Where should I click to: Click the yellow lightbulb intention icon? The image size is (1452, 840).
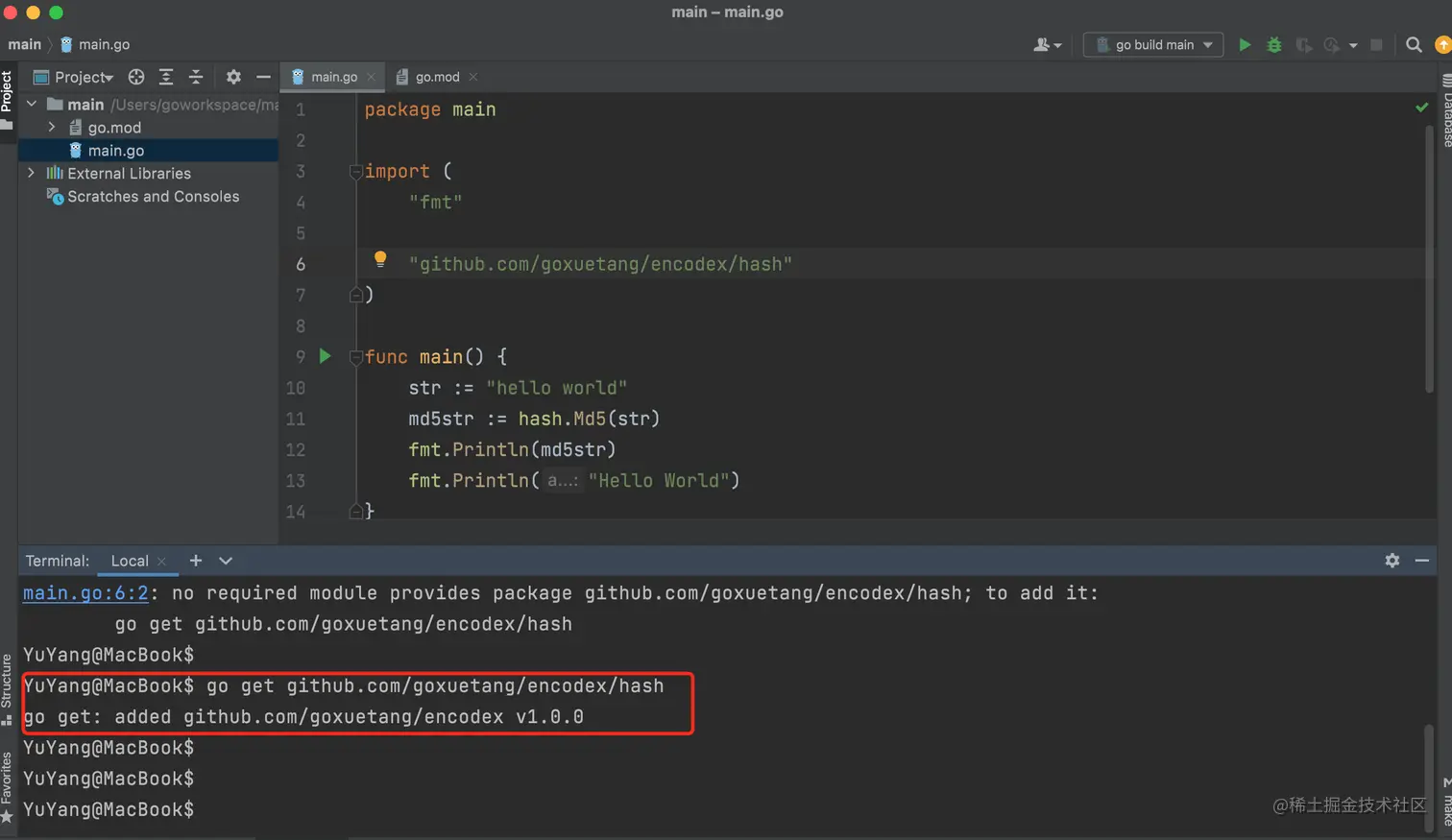380,259
